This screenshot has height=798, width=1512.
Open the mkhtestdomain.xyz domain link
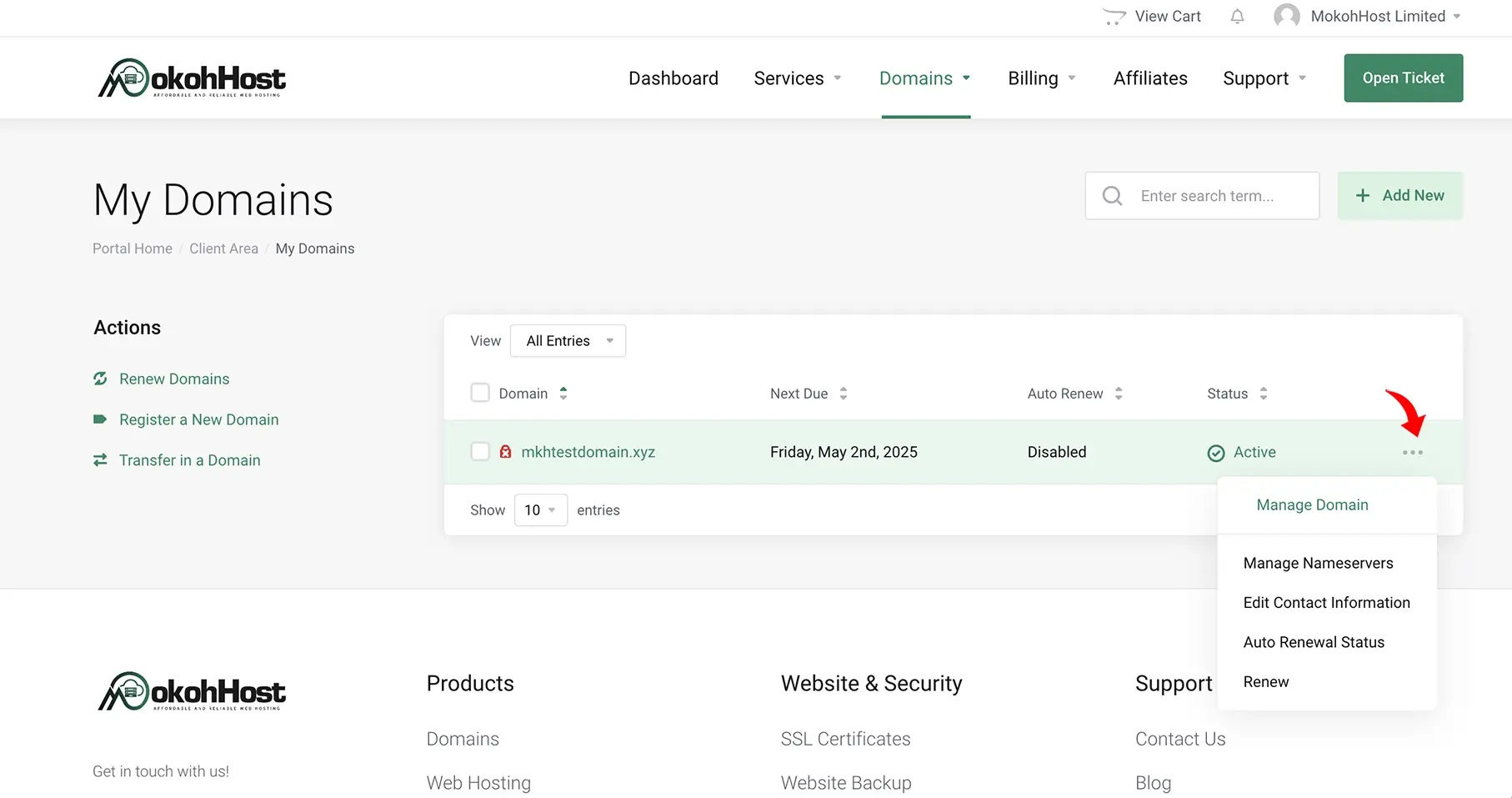coord(588,452)
